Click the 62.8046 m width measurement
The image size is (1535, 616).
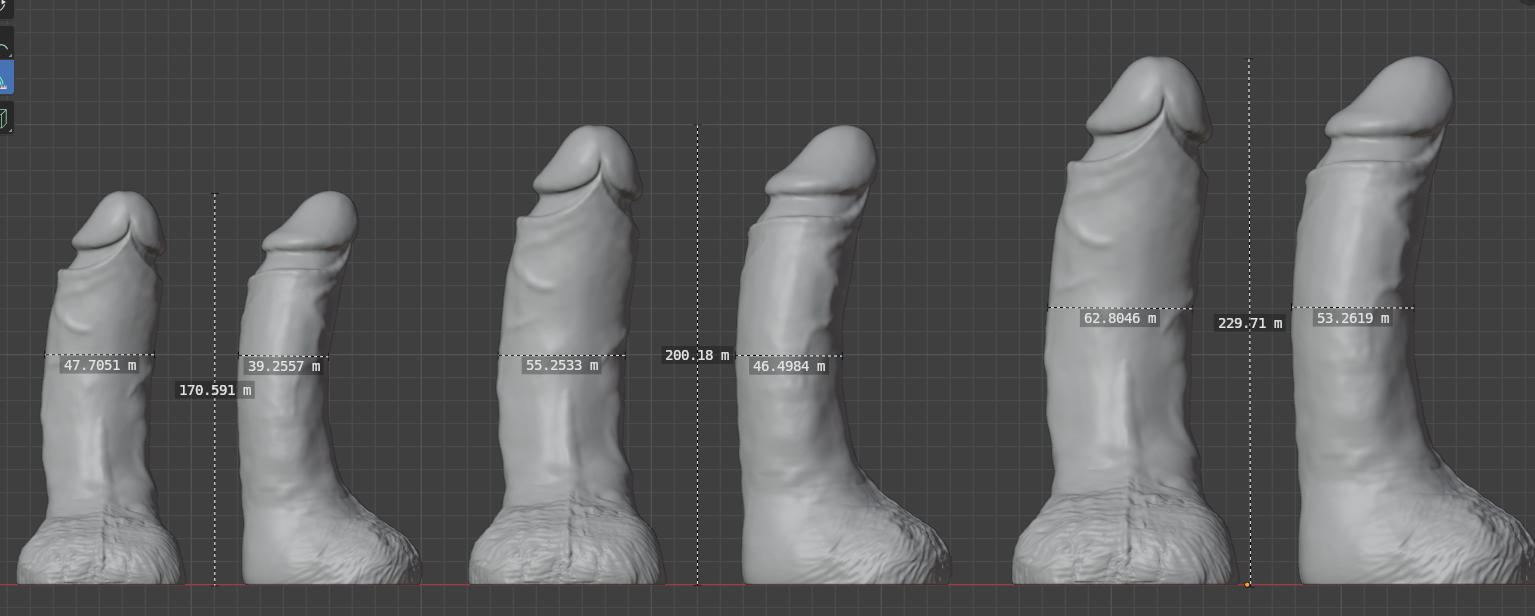1120,319
